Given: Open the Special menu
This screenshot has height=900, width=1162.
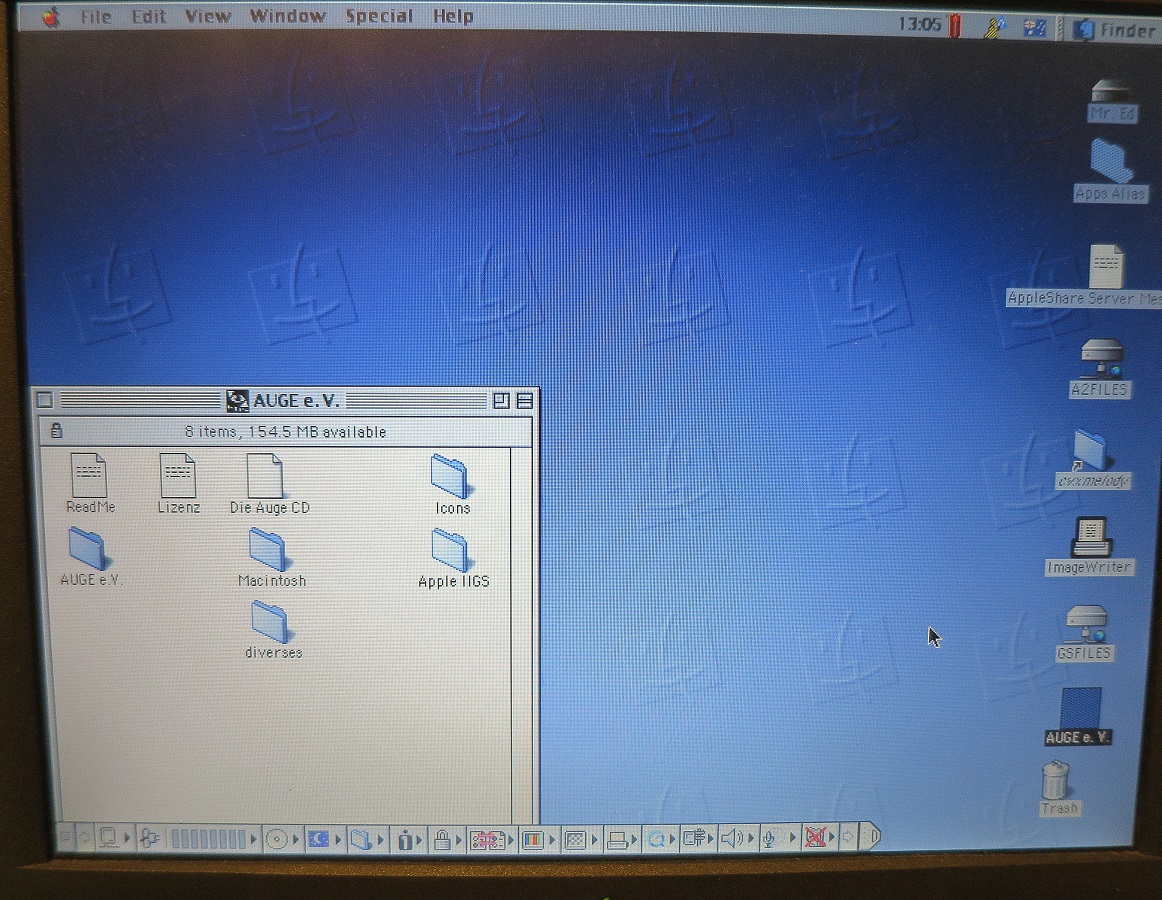Looking at the screenshot, I should click(379, 16).
